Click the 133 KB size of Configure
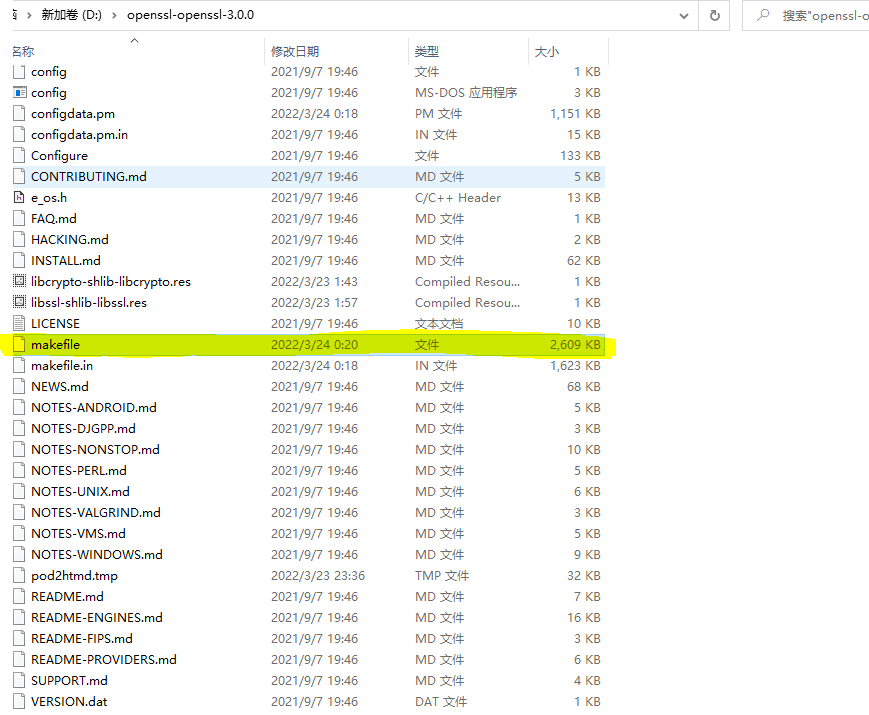The height and width of the screenshot is (715, 869). pos(580,156)
